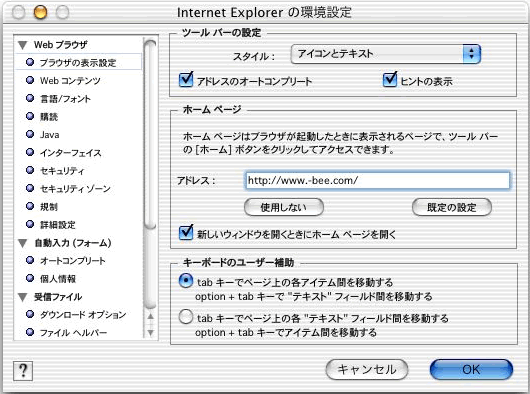This screenshot has width=530, height=394.
Task: Select Java in the settings list
Action: 50,134
